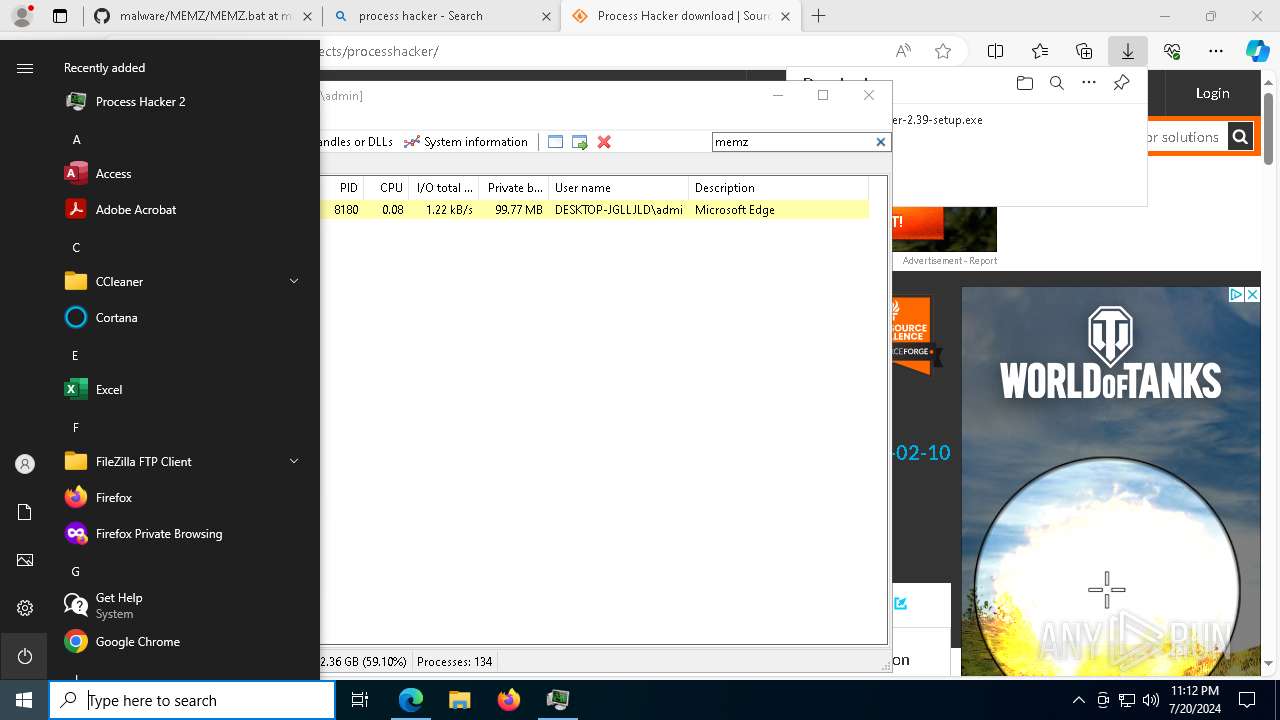The image size is (1280, 720).
Task: Add this page to favorites
Action: (943, 51)
